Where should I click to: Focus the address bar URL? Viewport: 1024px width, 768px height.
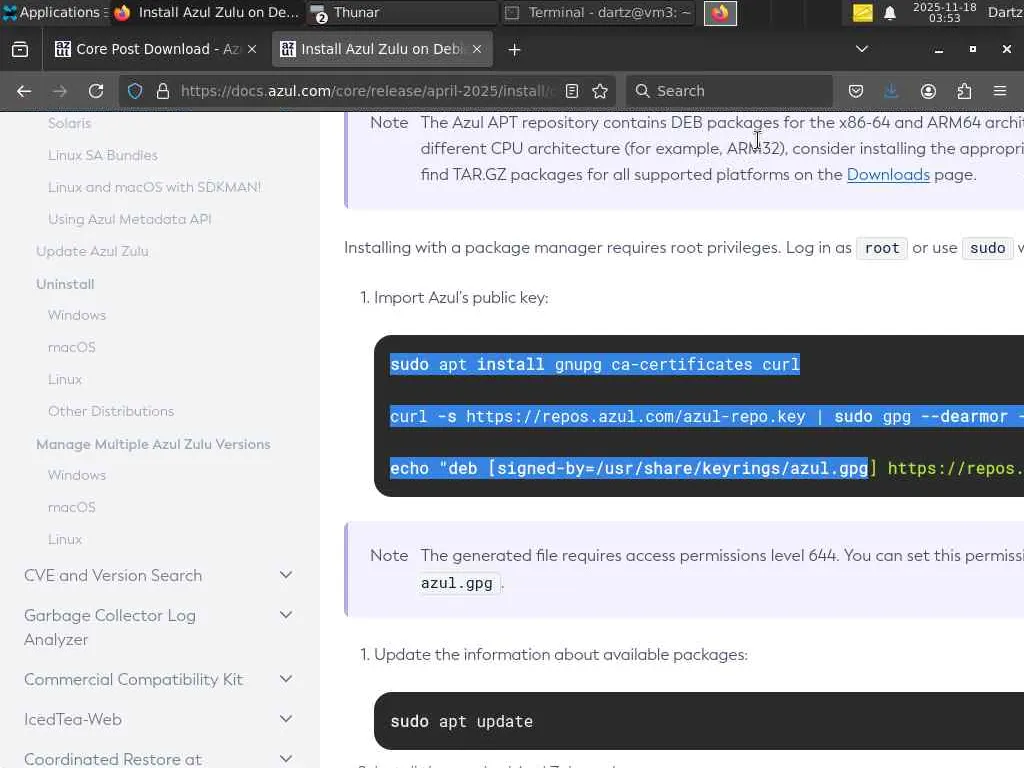[366, 91]
